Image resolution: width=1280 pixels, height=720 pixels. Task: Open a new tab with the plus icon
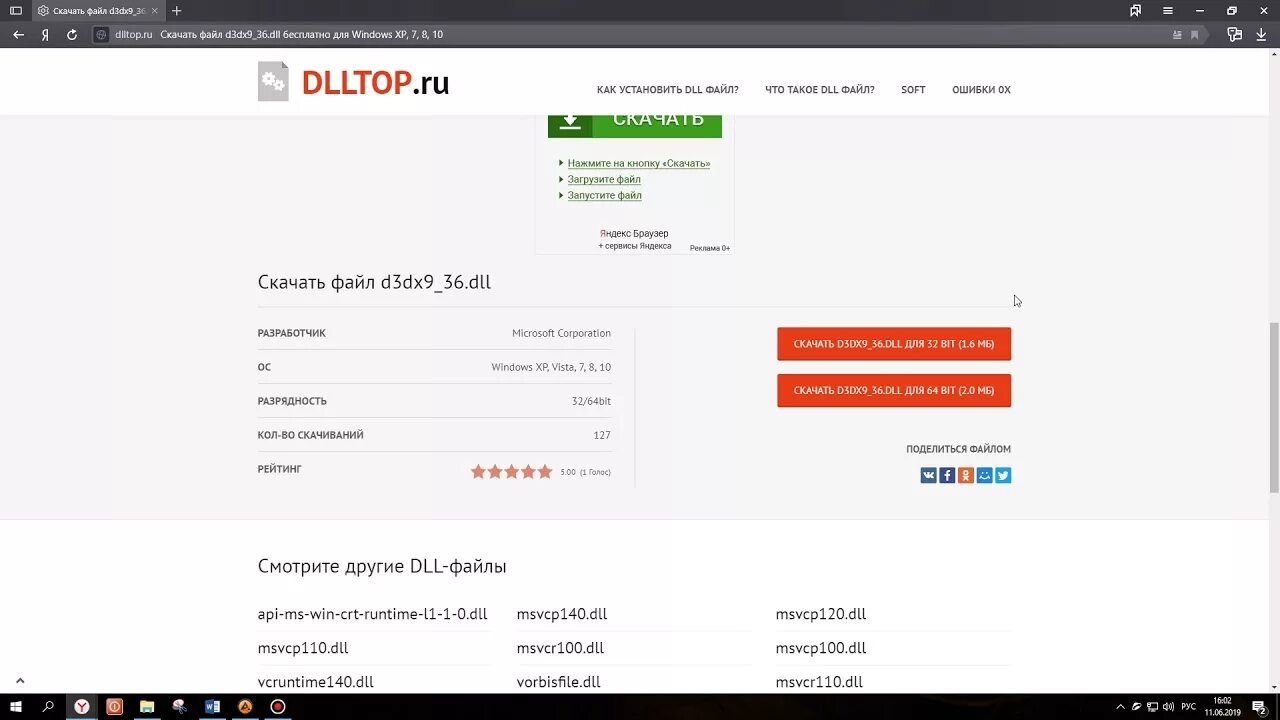(177, 11)
